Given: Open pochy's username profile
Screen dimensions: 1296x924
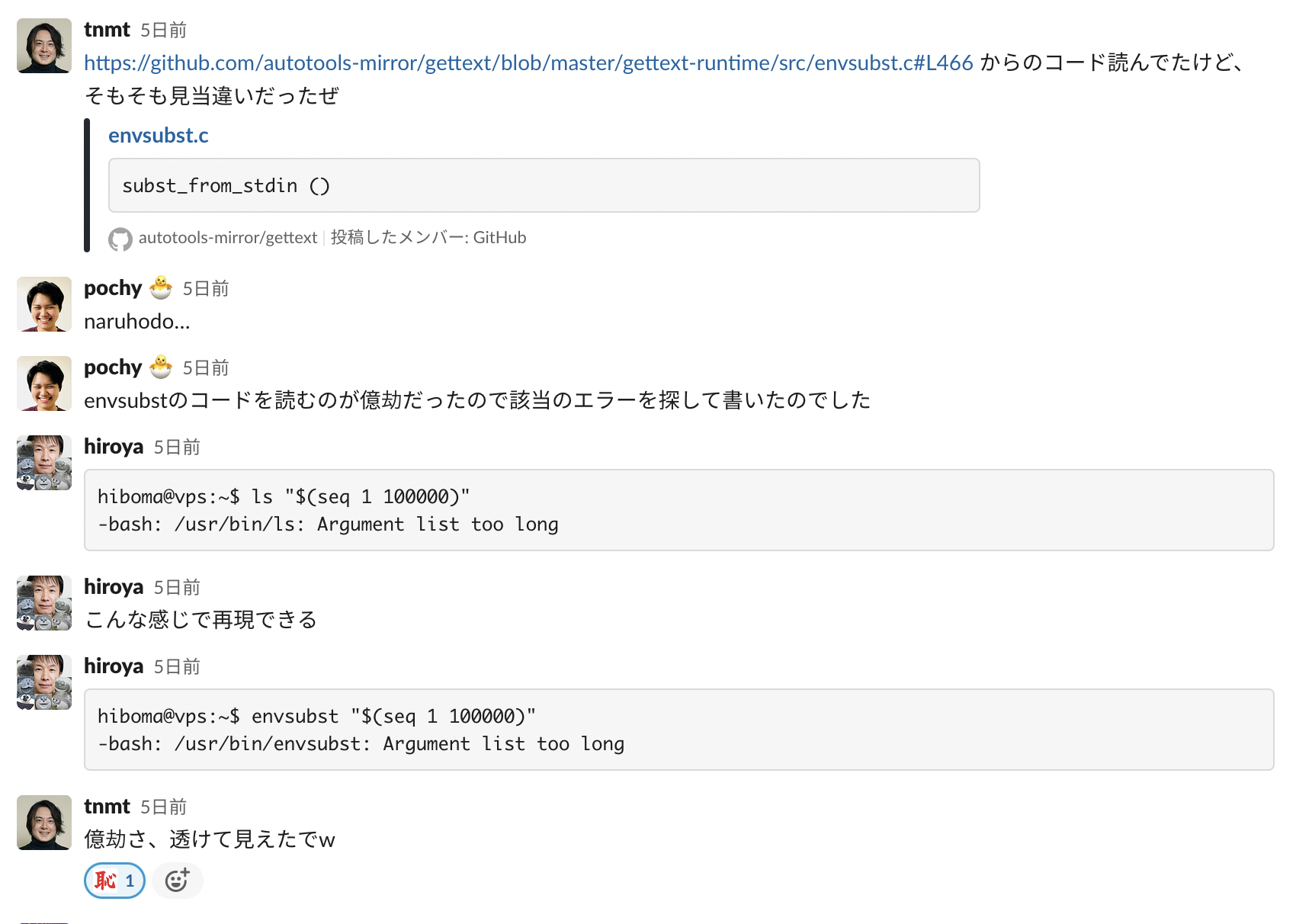Looking at the screenshot, I should point(112,288).
